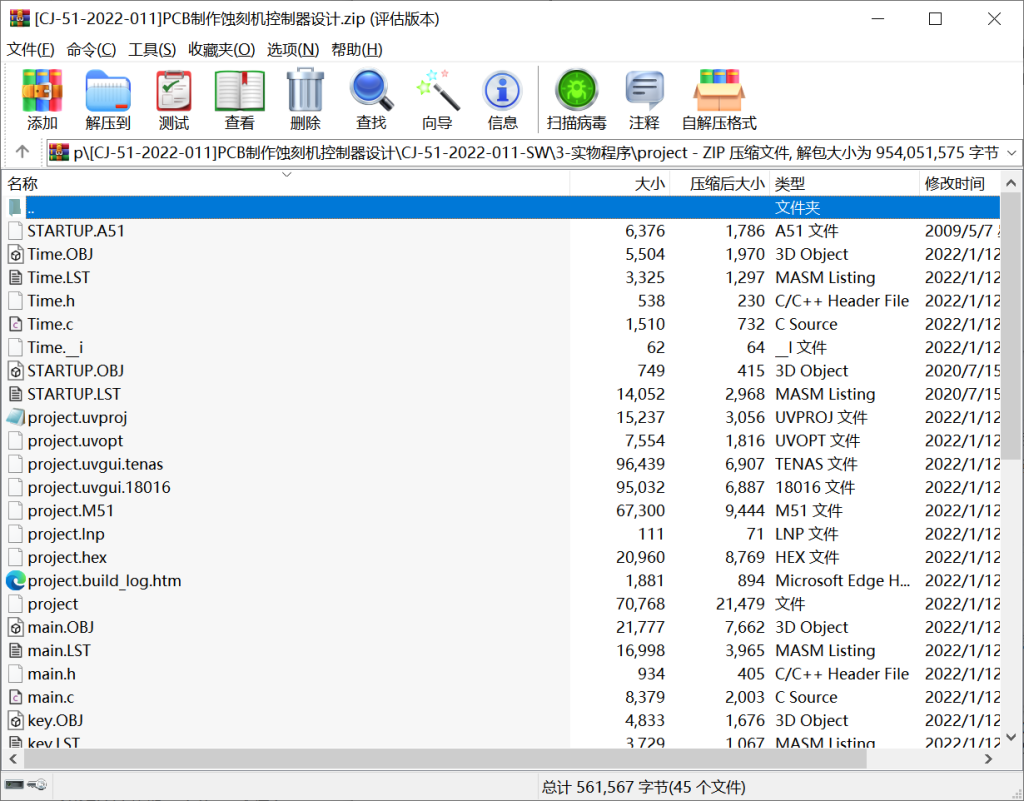Open the File (文件) menu
This screenshot has width=1024, height=801.
31,49
